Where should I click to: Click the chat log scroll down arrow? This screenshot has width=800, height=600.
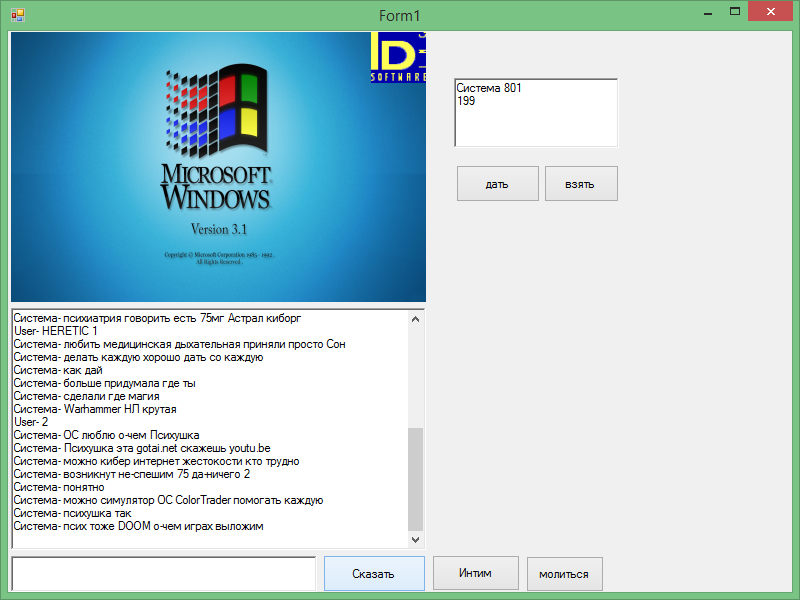tap(415, 540)
